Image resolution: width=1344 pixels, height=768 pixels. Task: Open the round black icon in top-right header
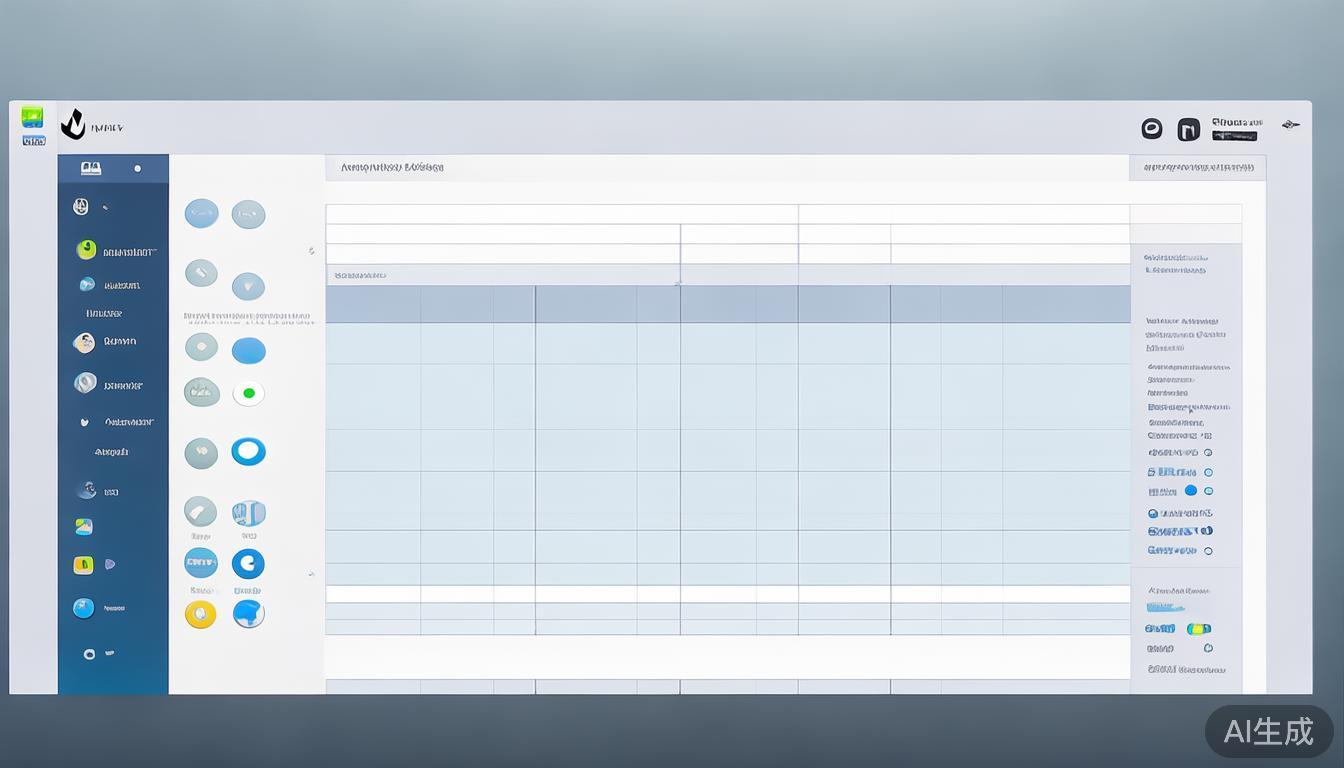point(1151,128)
